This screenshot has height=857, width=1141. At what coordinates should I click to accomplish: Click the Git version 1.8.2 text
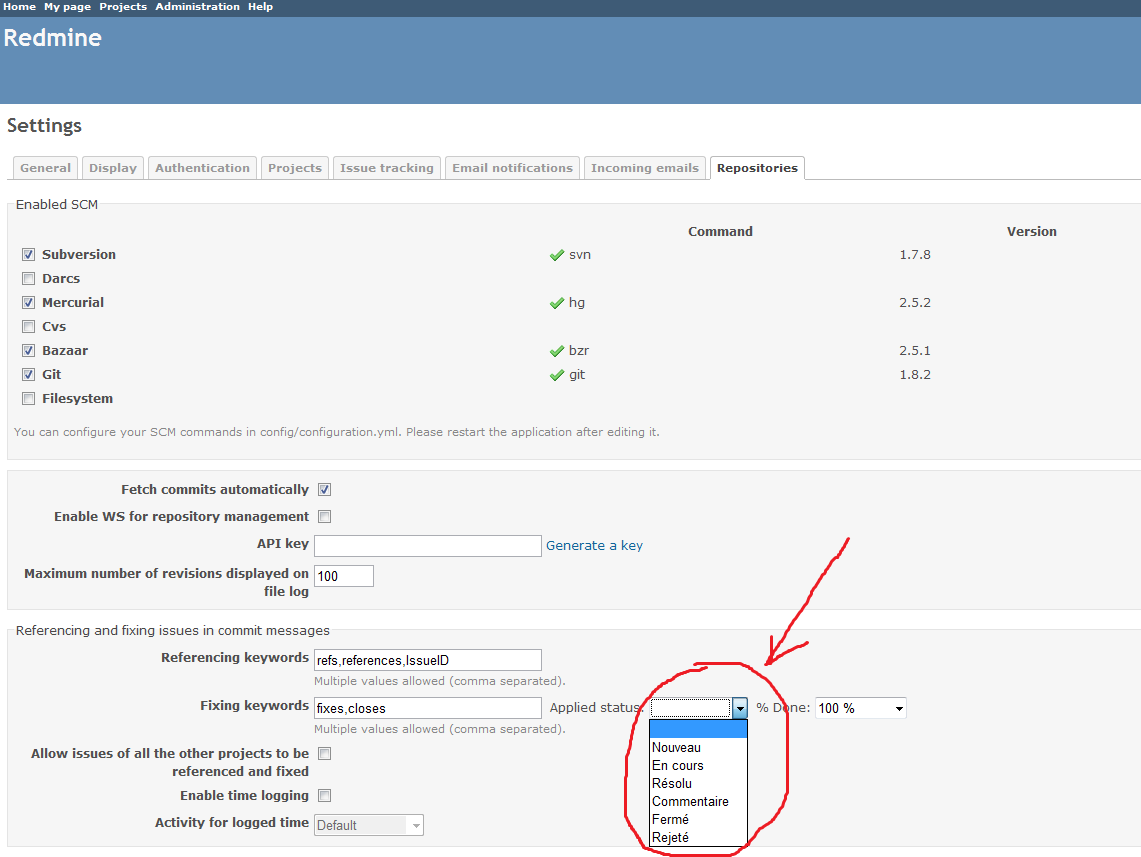pos(915,375)
